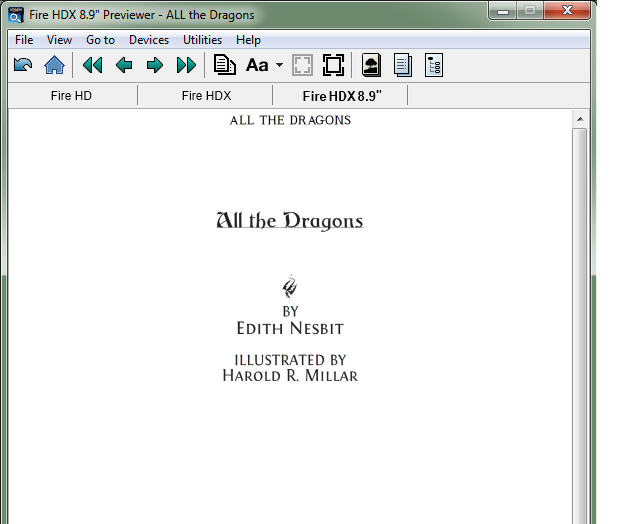Click the ALL THE DRAGONS header text

[290, 120]
